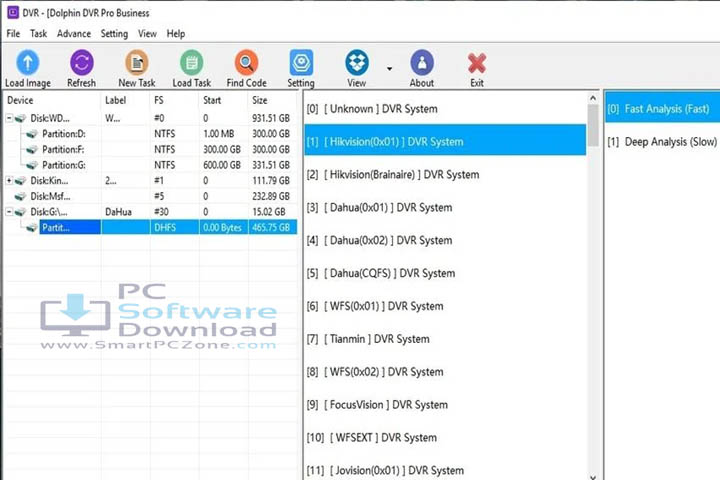Click the Device column header
This screenshot has height=480, width=720.
coord(52,100)
